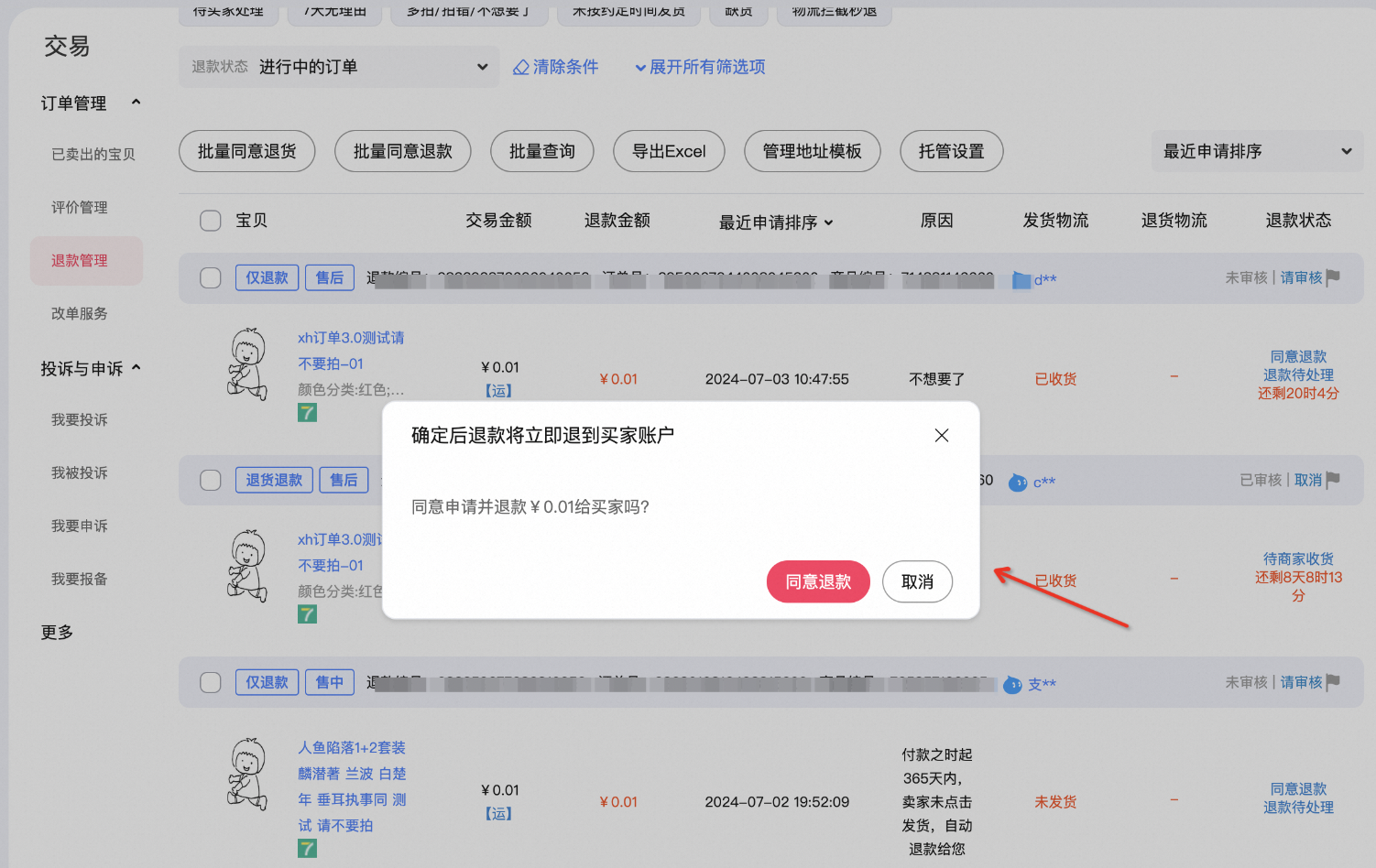Click 取消 button in the dialog
The width and height of the screenshot is (1376, 868).
pos(917,581)
